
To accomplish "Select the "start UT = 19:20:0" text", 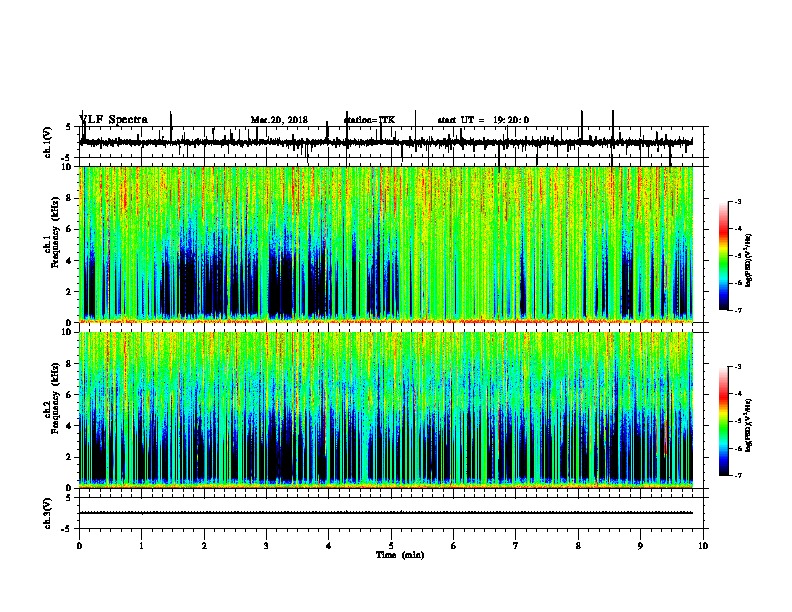I will pyautogui.click(x=483, y=120).
